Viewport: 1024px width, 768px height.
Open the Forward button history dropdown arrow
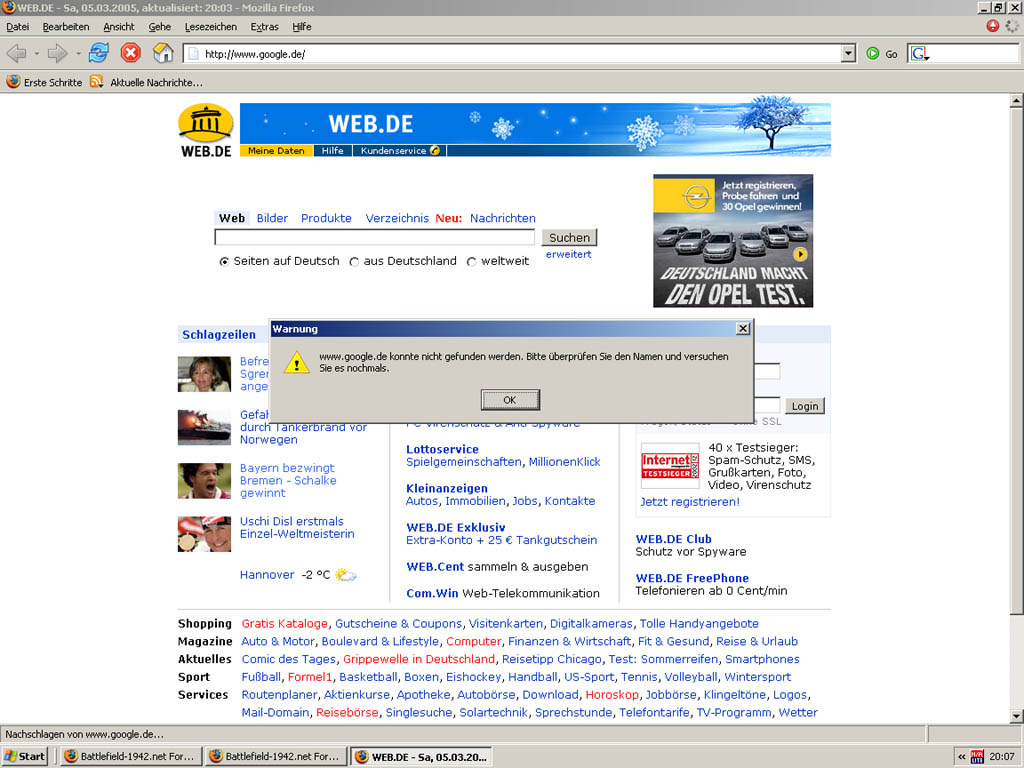point(78,54)
